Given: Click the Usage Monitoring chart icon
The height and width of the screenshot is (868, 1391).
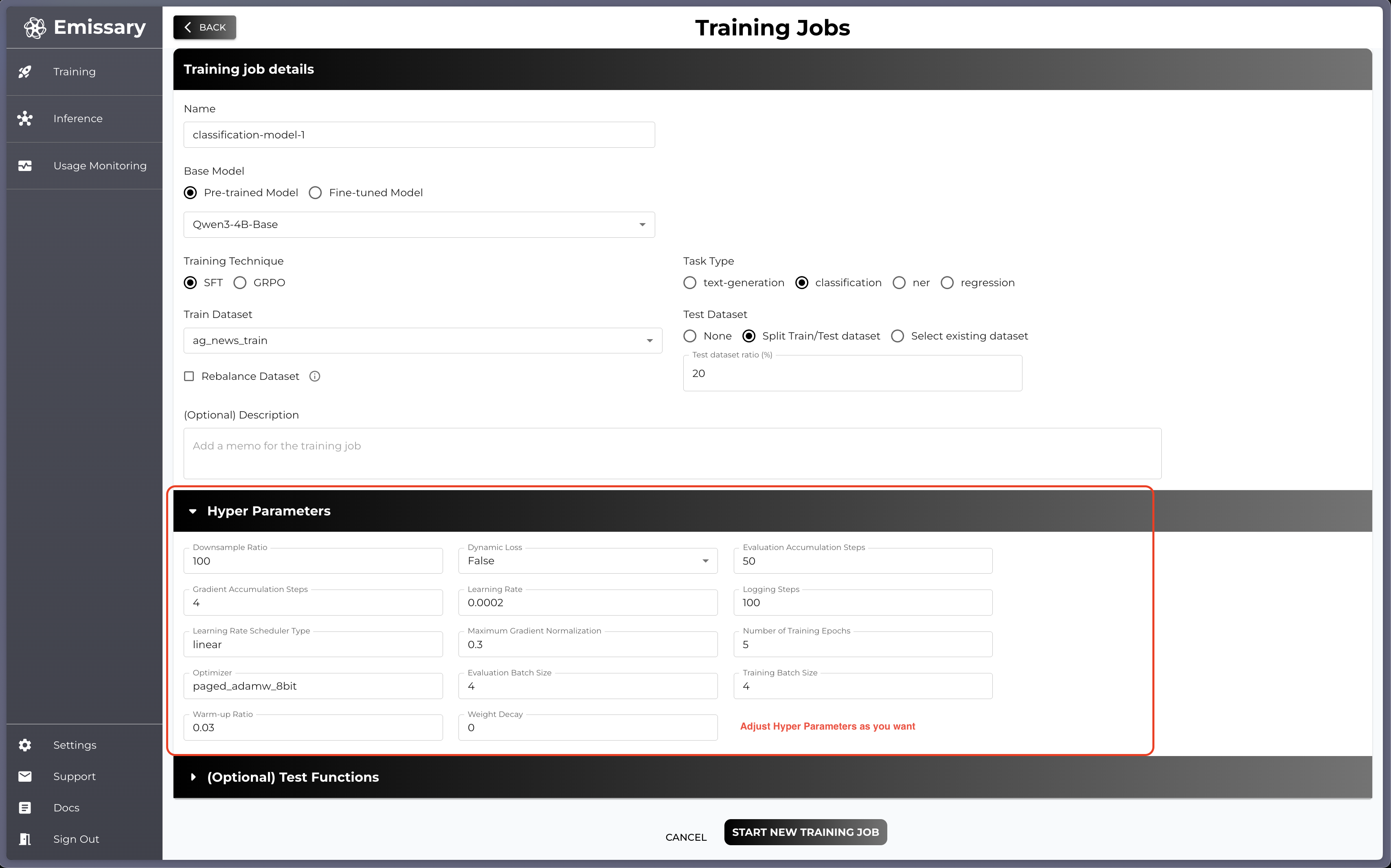Looking at the screenshot, I should 25,166.
